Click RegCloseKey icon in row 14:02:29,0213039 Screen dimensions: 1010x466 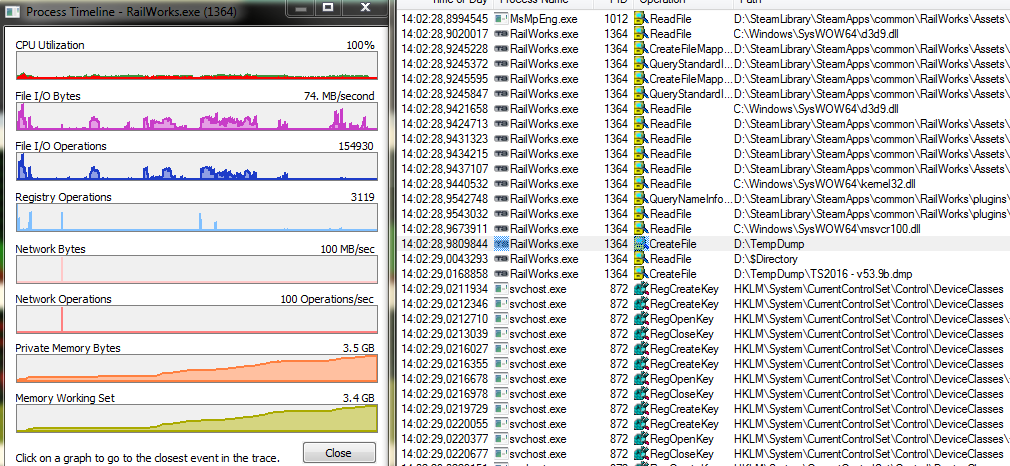[640, 334]
